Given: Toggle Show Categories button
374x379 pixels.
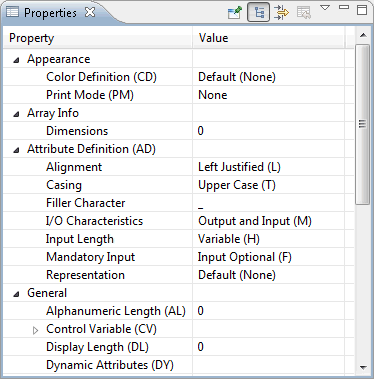Looking at the screenshot, I should [x=258, y=13].
